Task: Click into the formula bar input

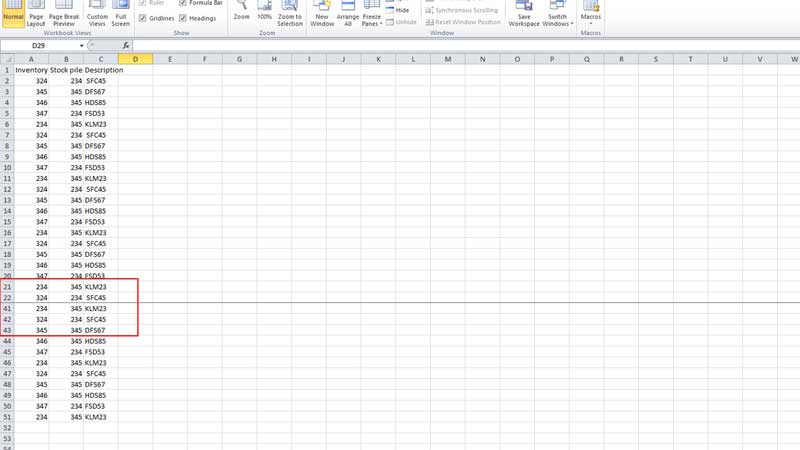Action: tap(465, 46)
